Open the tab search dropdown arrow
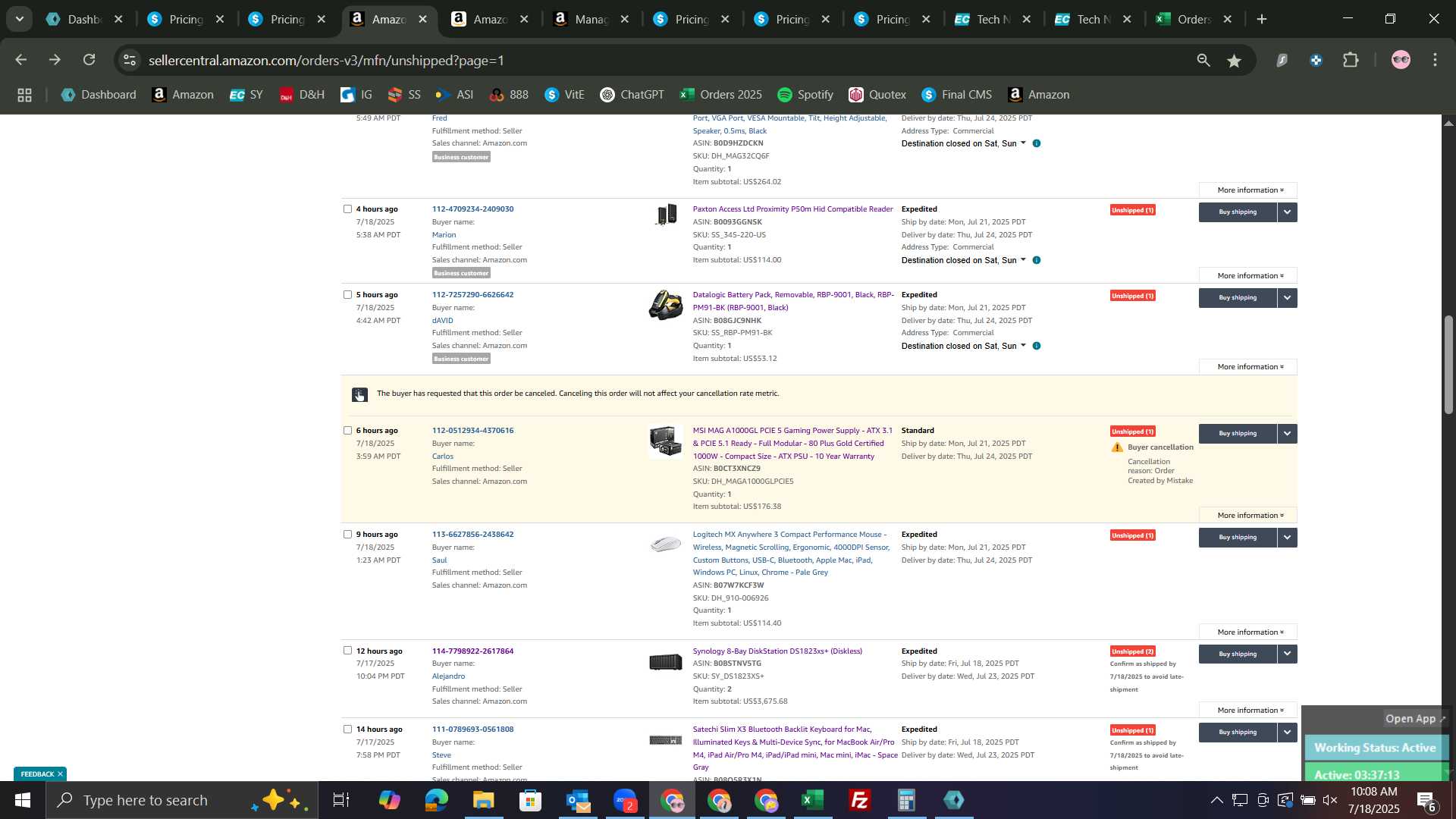1456x819 pixels. [19, 20]
